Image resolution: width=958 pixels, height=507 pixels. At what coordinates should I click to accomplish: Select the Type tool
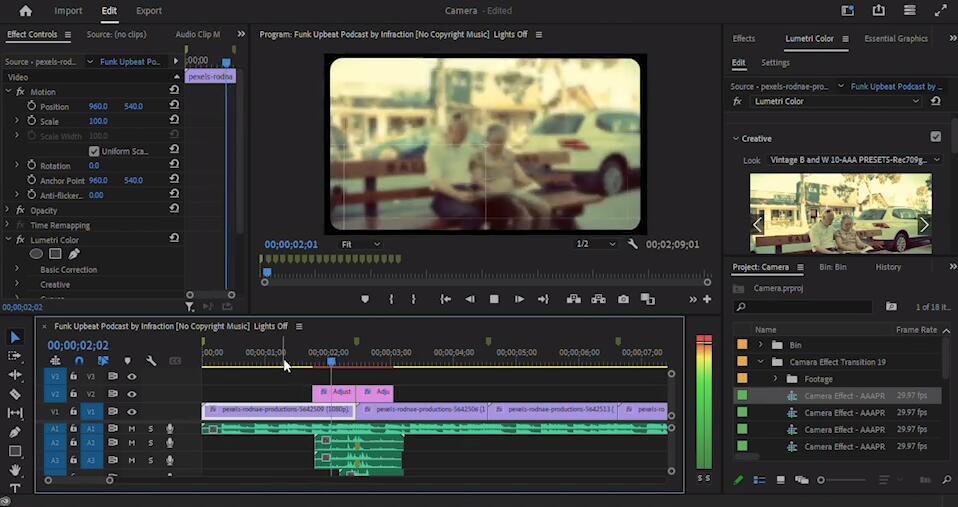click(x=15, y=489)
